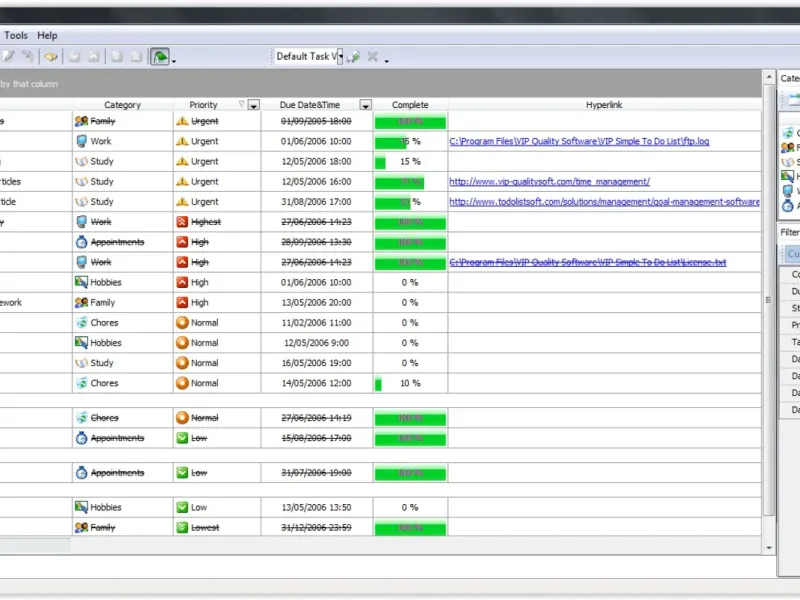This screenshot has width=800, height=600.
Task: Click the Complete column header
Action: pyautogui.click(x=410, y=105)
